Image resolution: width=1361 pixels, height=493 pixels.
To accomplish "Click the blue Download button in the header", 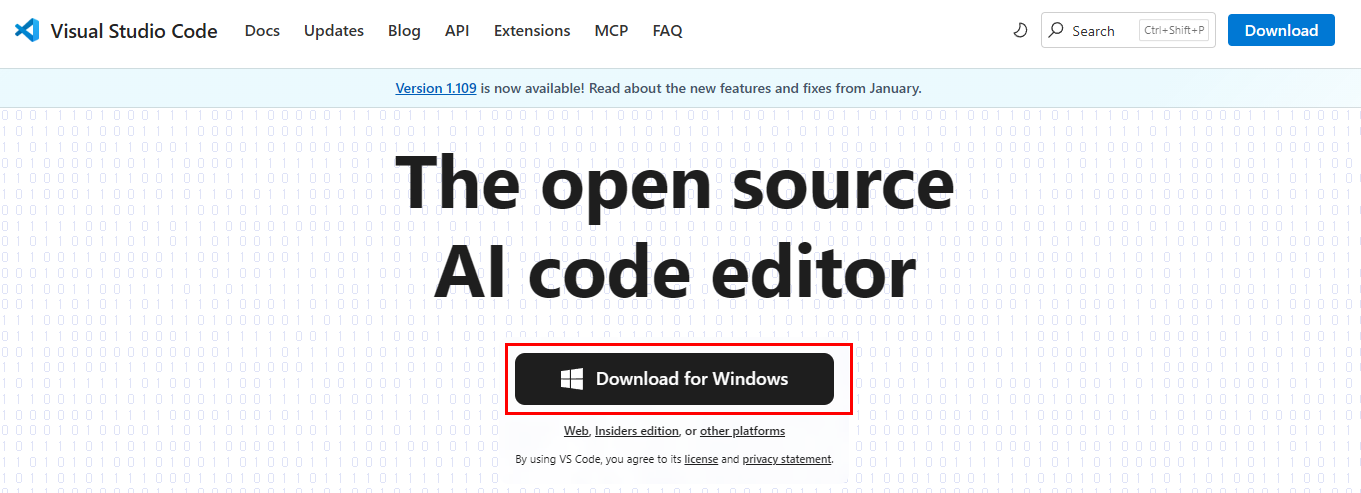I will tap(1281, 30).
